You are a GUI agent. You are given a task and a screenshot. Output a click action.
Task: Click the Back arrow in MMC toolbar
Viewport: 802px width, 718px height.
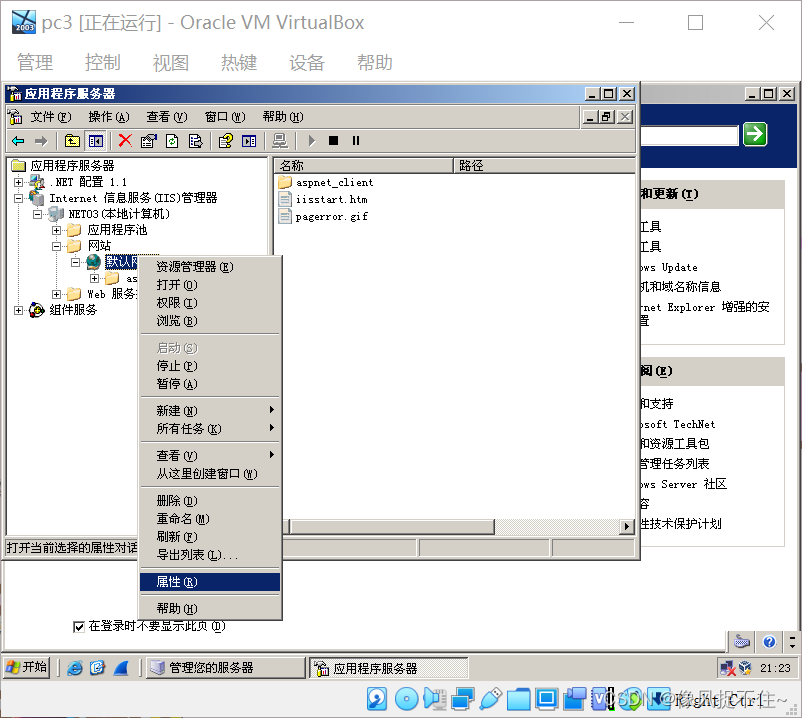point(18,141)
